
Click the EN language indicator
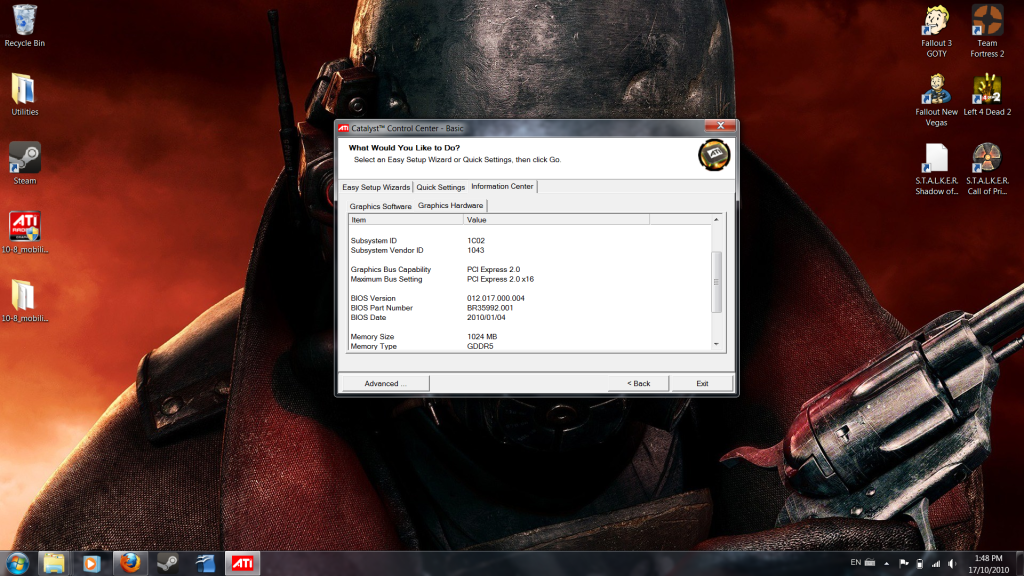856,562
